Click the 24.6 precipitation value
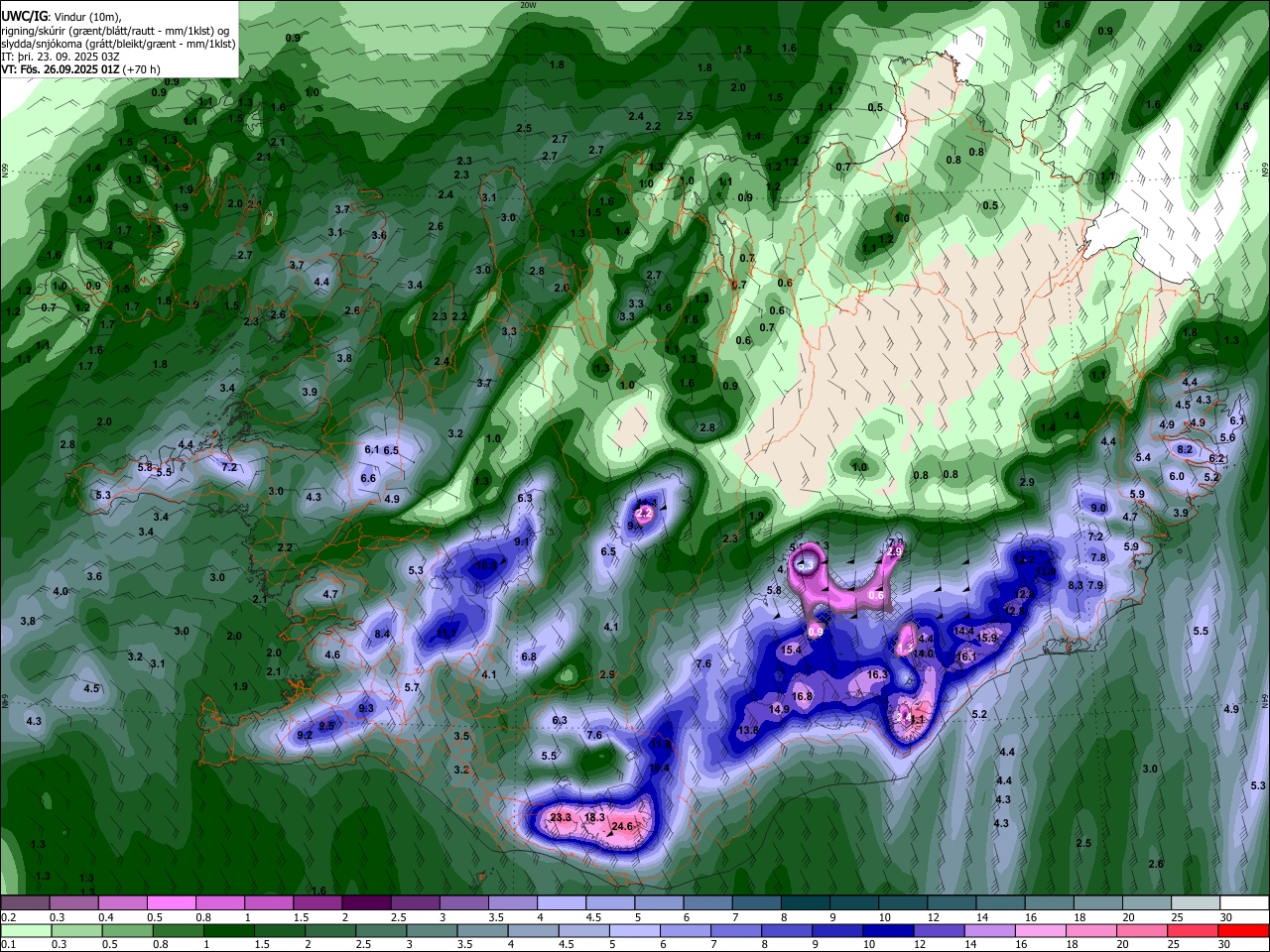This screenshot has width=1270, height=952. 622,826
